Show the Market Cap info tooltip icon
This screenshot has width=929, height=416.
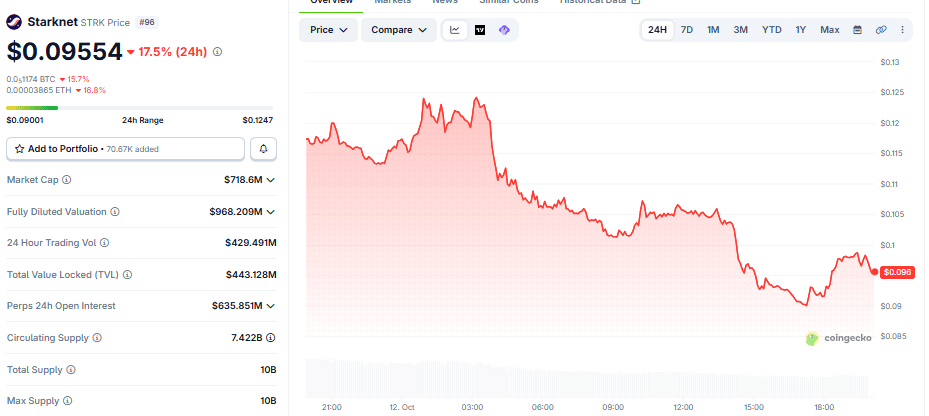tap(67, 180)
